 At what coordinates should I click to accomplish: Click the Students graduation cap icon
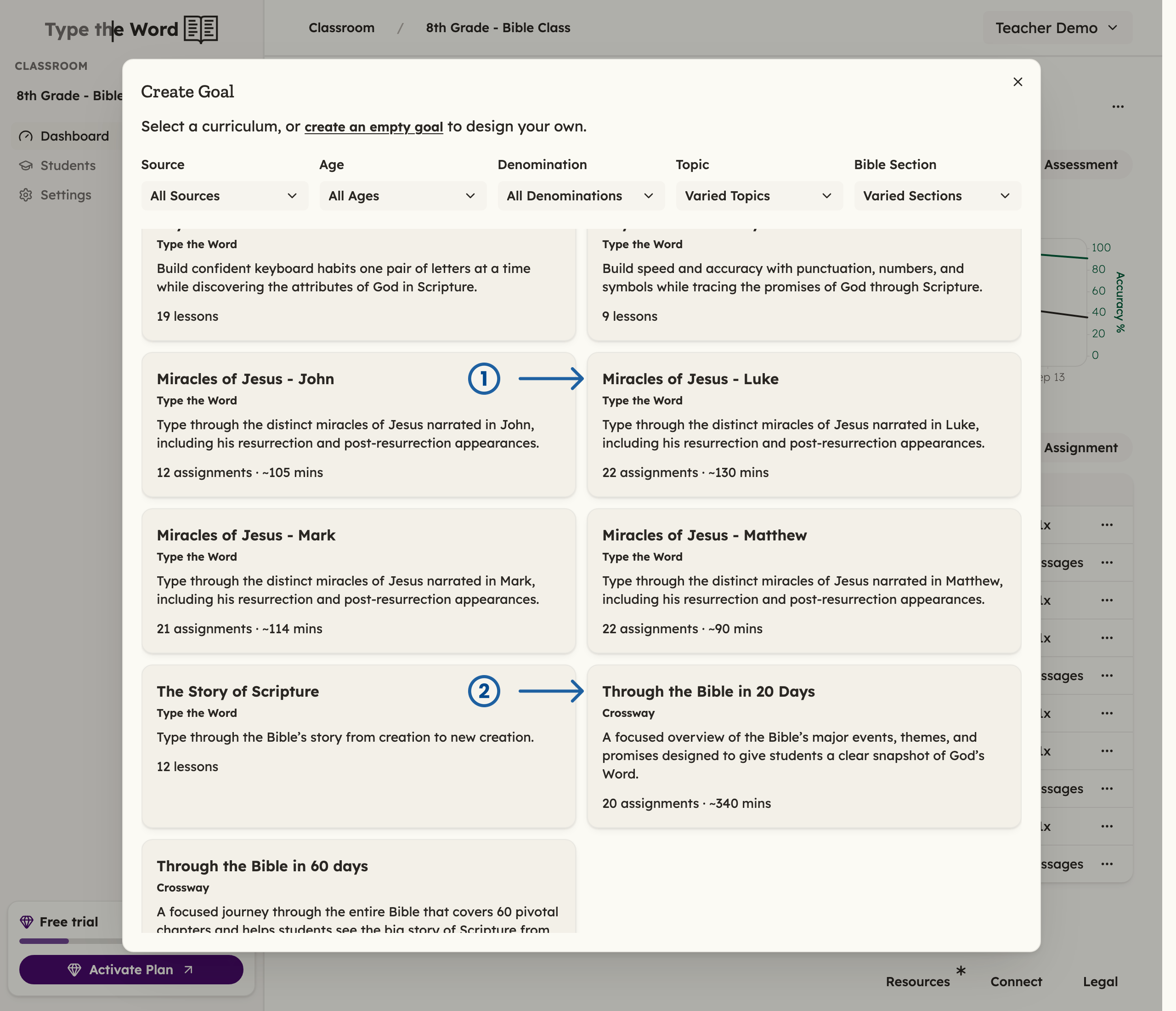pos(26,166)
